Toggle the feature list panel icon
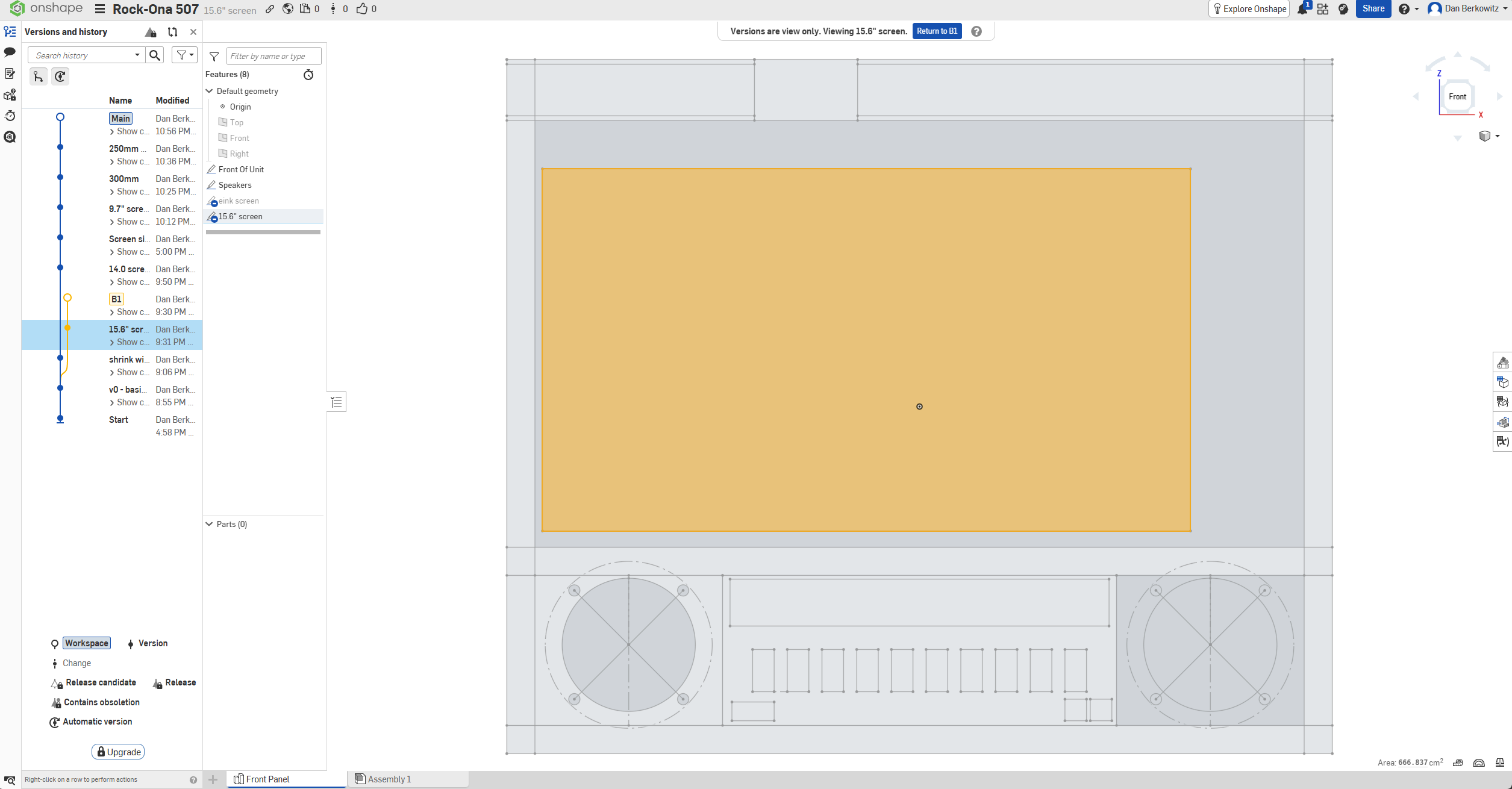This screenshot has width=1512, height=789. 337,402
